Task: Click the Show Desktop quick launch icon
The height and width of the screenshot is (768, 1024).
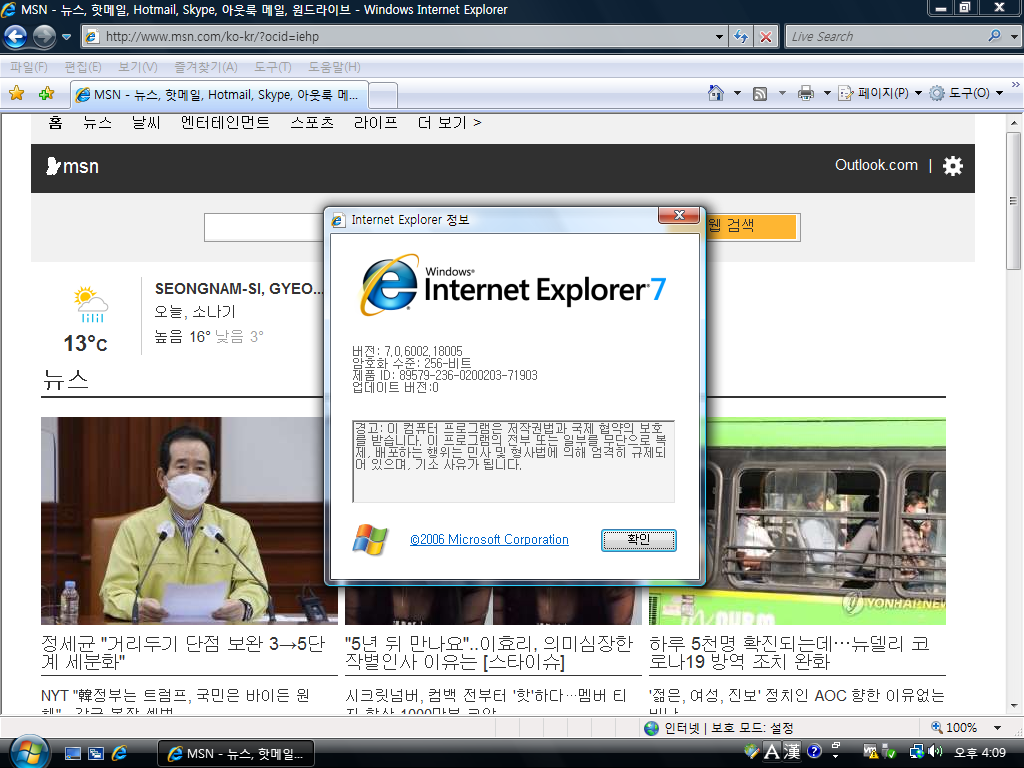Action: [x=72, y=753]
